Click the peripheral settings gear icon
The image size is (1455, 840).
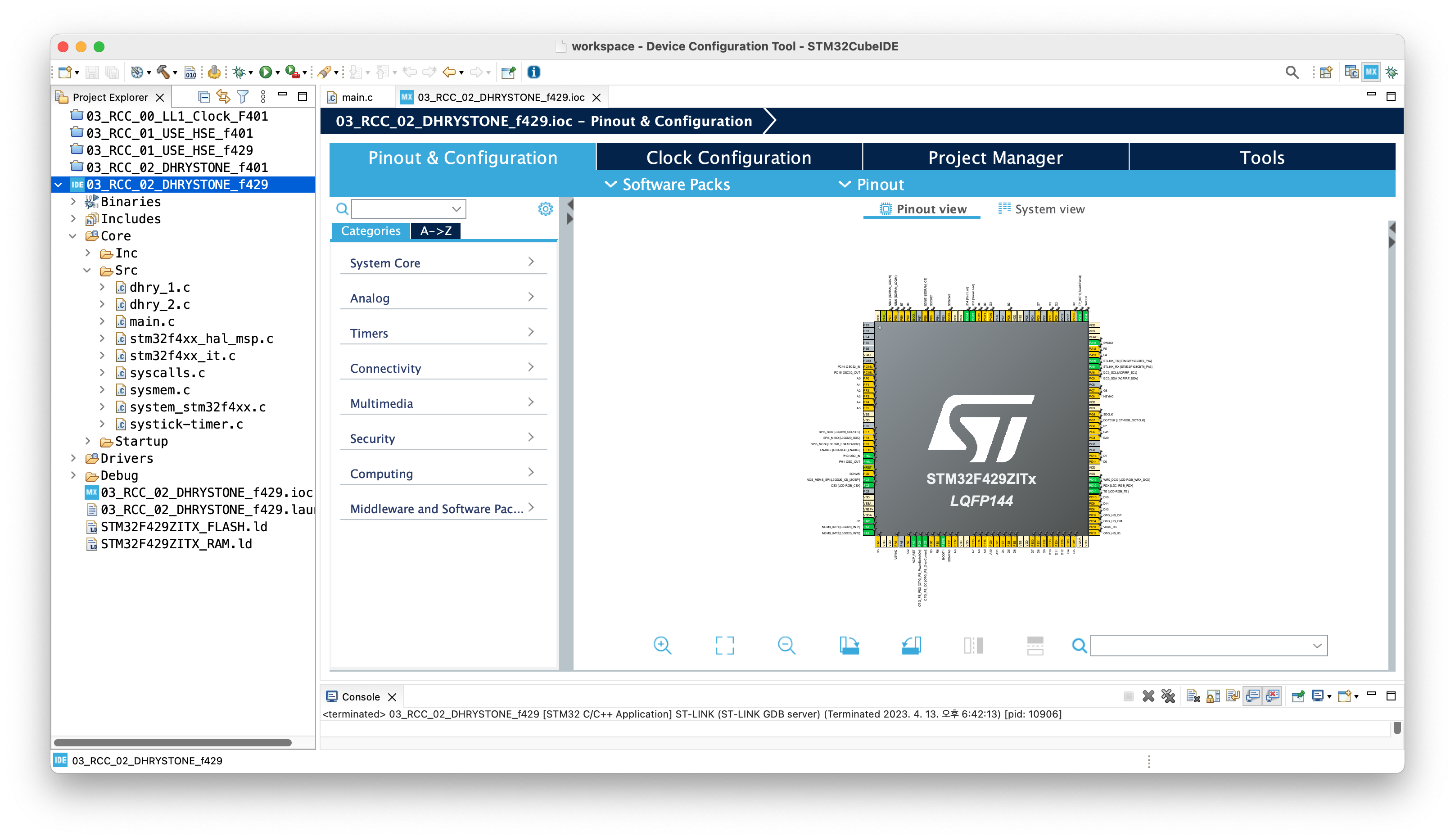point(545,209)
